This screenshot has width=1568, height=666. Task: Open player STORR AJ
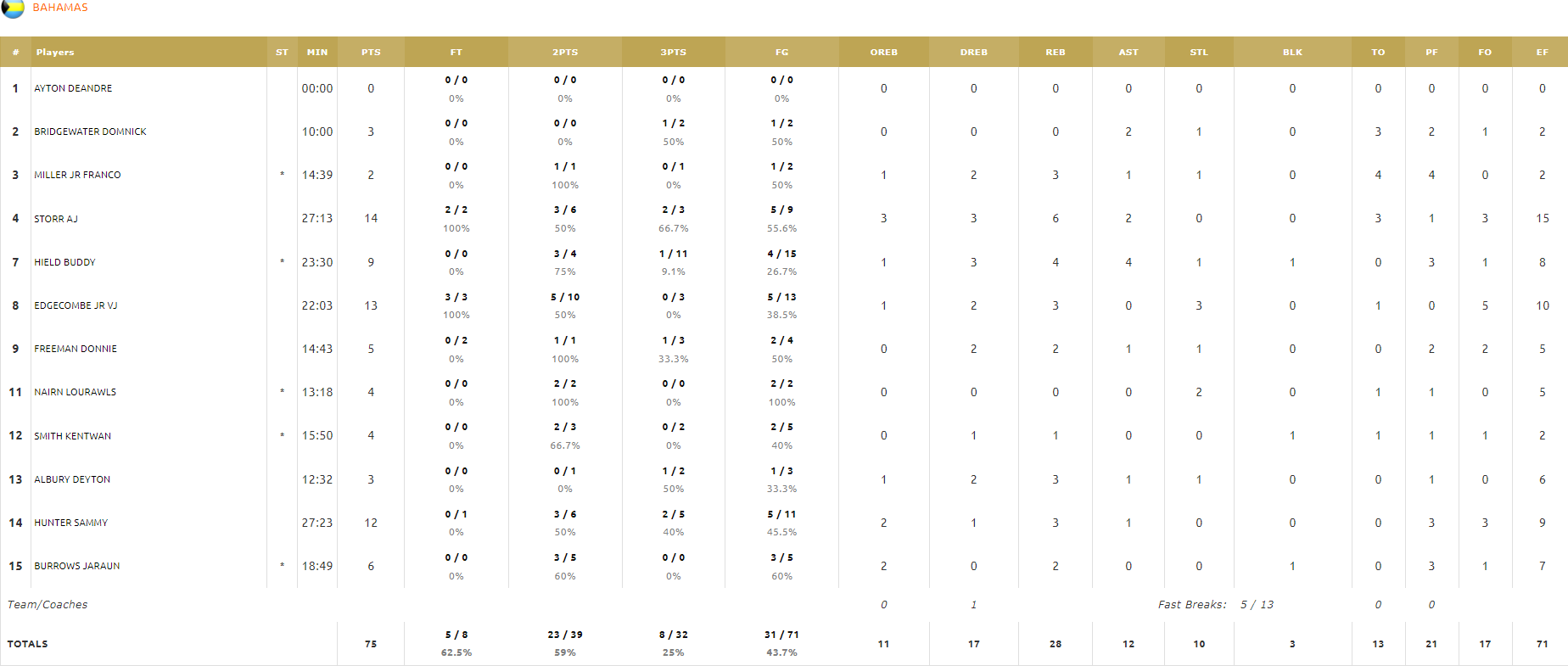[x=56, y=219]
